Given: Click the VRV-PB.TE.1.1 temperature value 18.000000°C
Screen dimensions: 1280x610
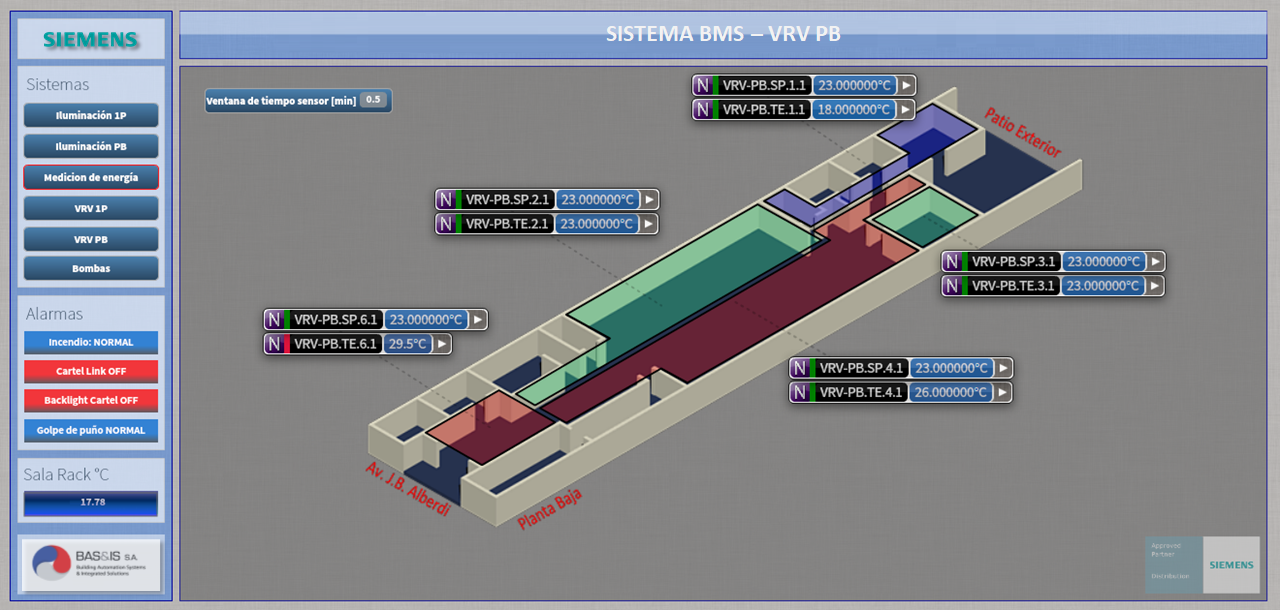Looking at the screenshot, I should pyautogui.click(x=854, y=109).
